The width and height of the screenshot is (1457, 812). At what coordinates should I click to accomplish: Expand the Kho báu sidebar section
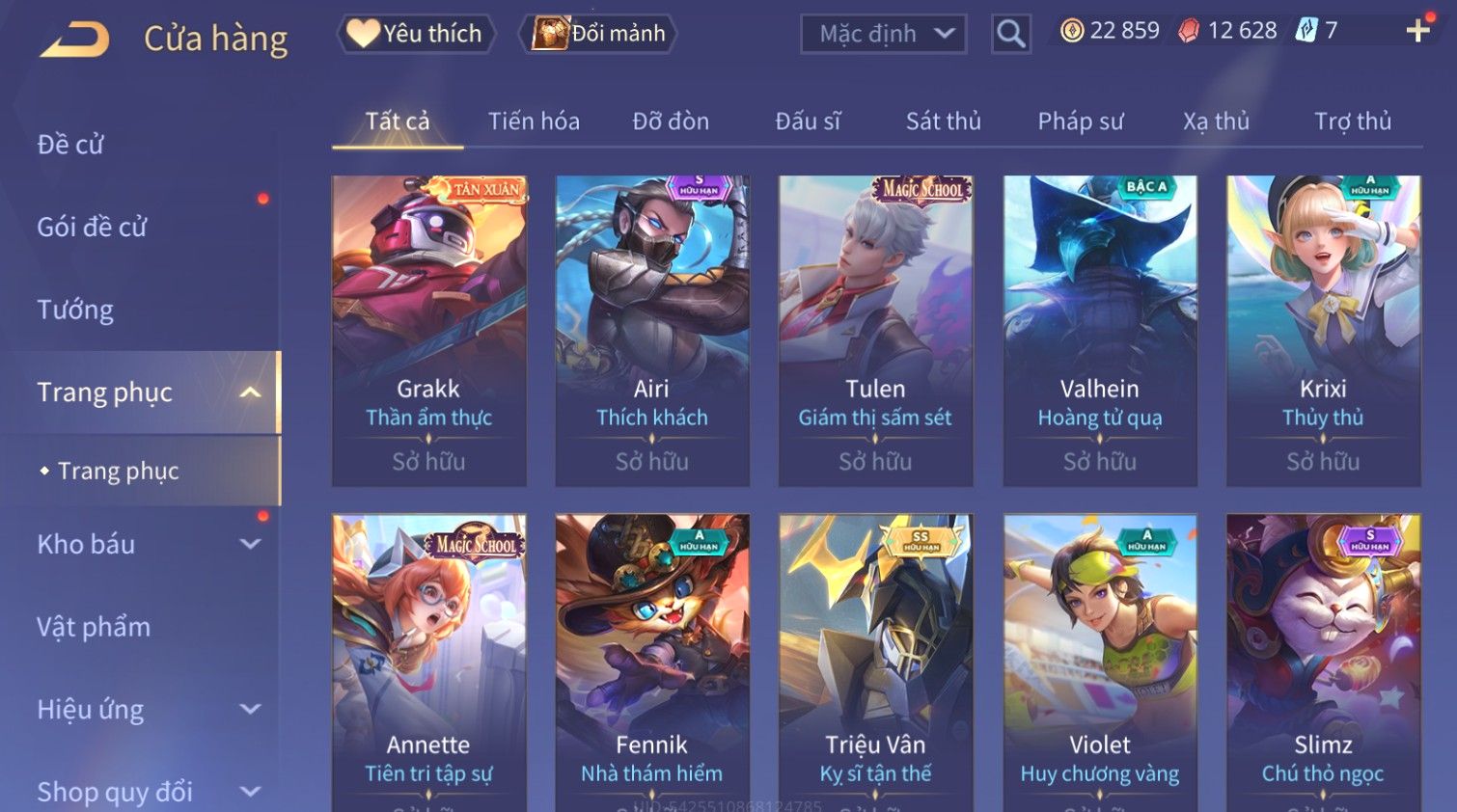250,544
